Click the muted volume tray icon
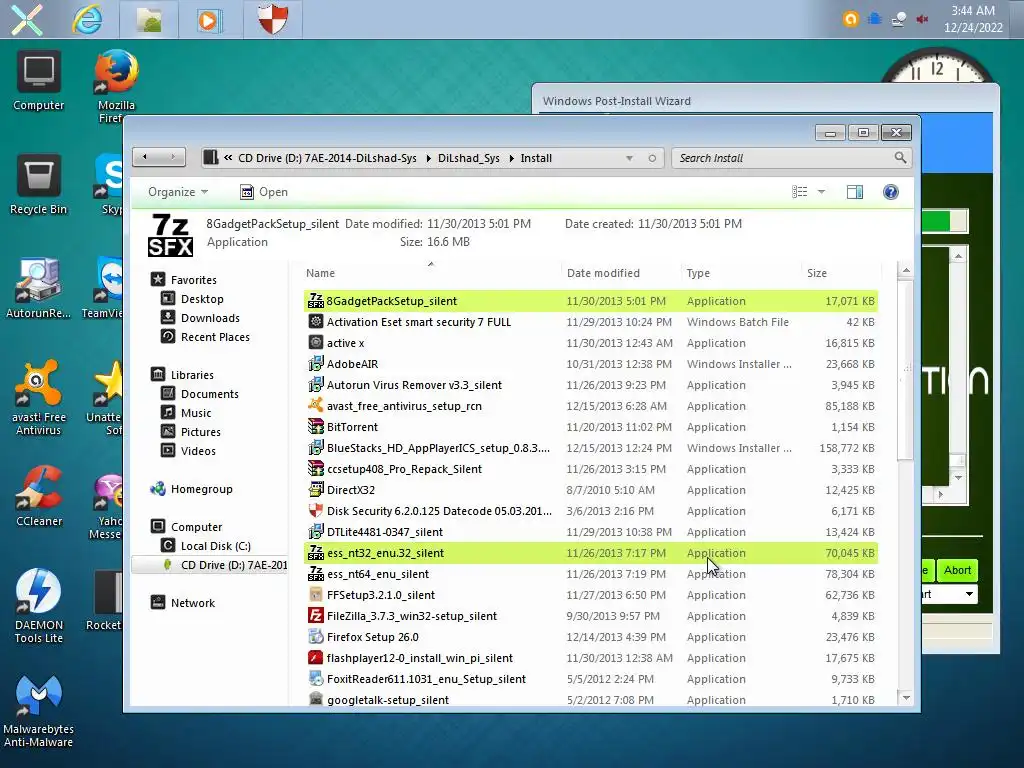Viewport: 1024px width, 768px height. click(922, 19)
